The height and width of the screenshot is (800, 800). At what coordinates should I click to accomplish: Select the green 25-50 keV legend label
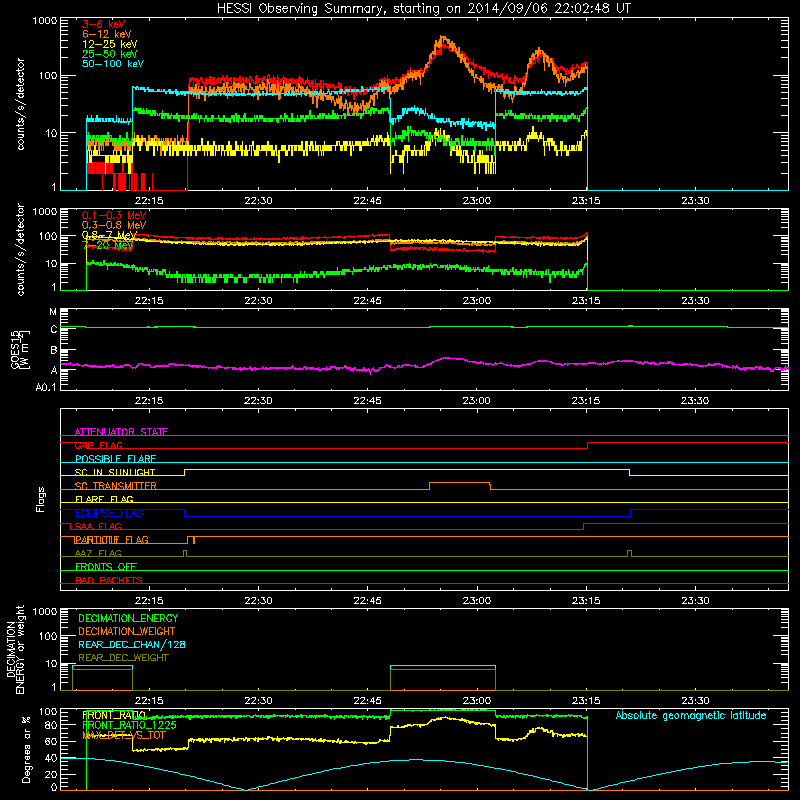[x=110, y=54]
